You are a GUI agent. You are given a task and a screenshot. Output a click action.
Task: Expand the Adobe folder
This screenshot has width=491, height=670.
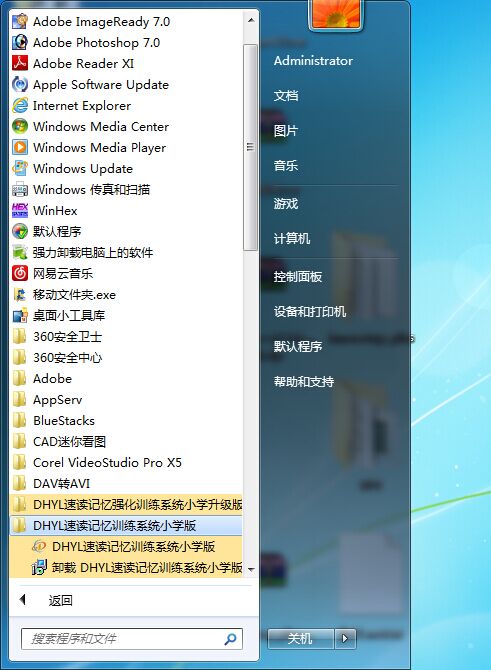[126, 379]
